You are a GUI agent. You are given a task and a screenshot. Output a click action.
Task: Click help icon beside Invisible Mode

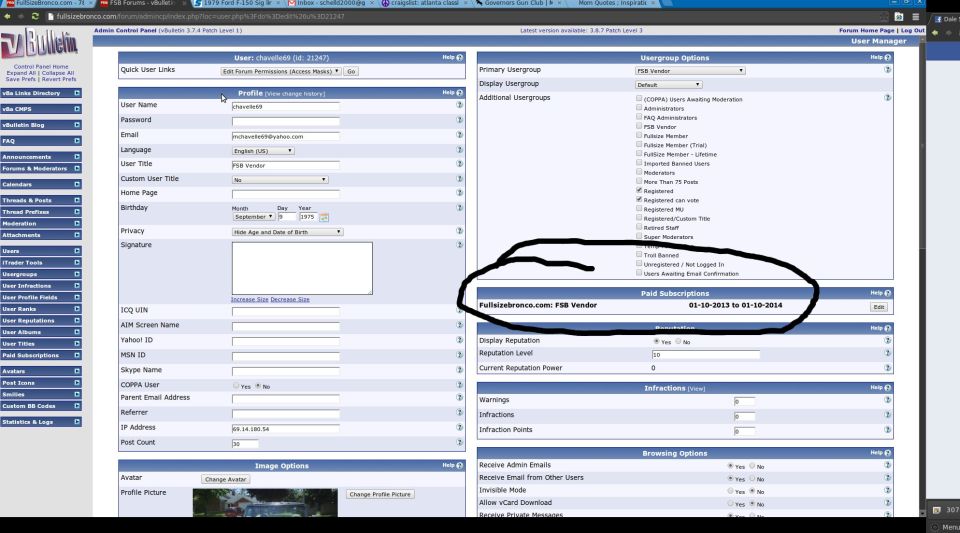tap(887, 490)
